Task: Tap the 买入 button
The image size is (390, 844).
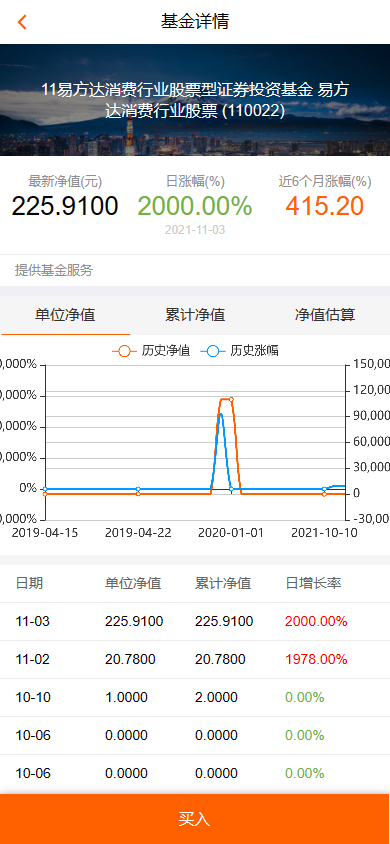Action: click(195, 819)
